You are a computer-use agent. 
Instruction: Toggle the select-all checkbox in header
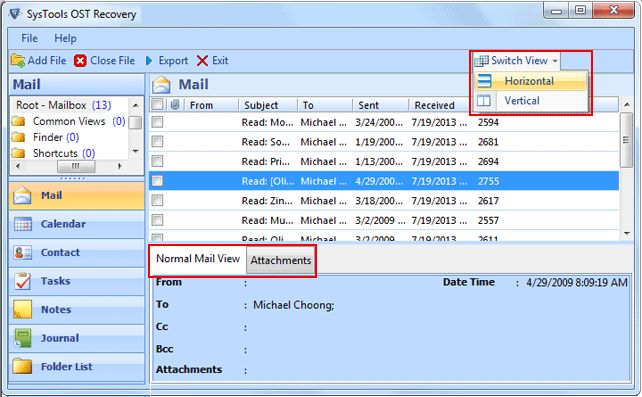[x=157, y=105]
